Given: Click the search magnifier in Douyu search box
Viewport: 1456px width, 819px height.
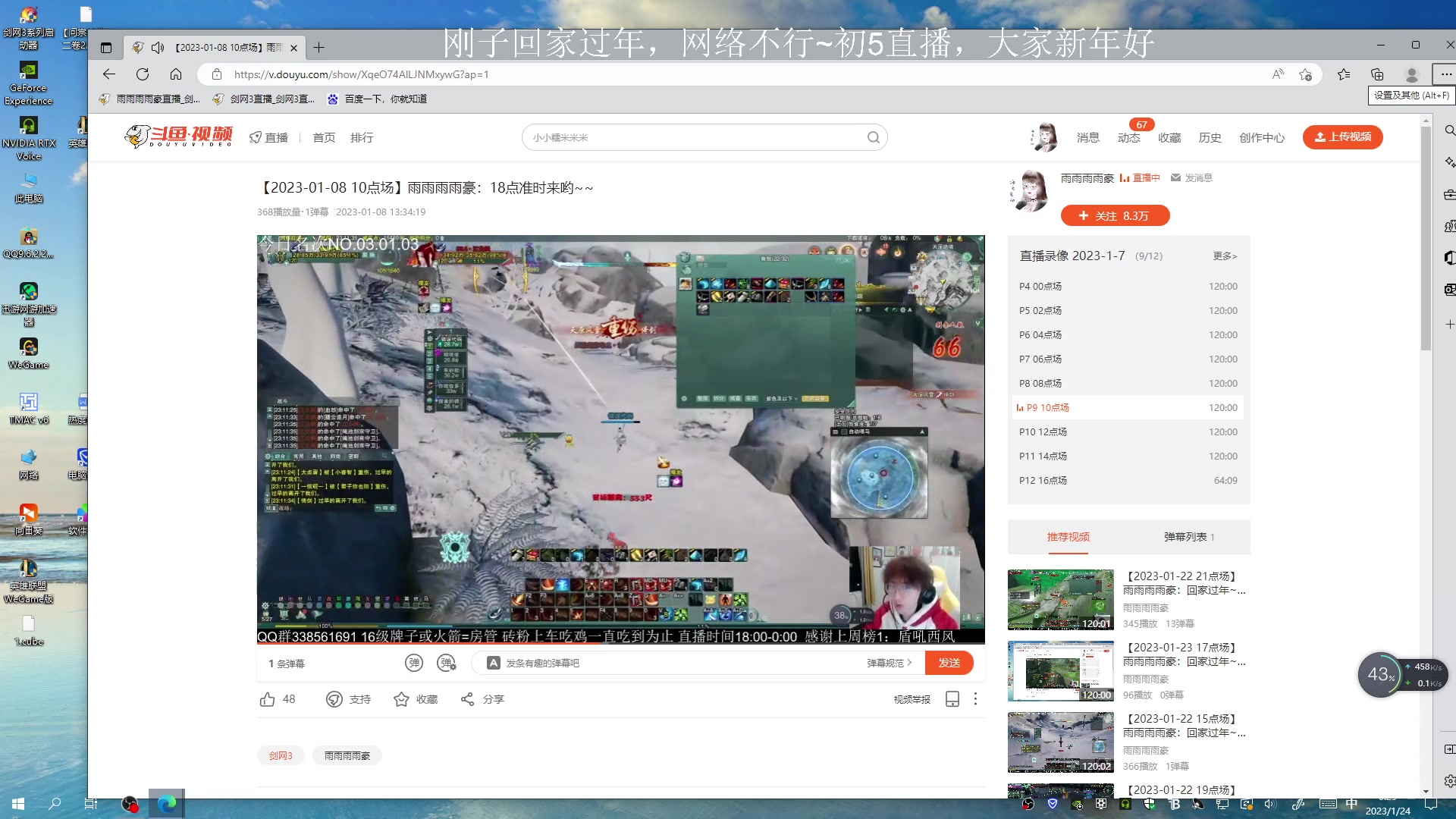Looking at the screenshot, I should 874,137.
